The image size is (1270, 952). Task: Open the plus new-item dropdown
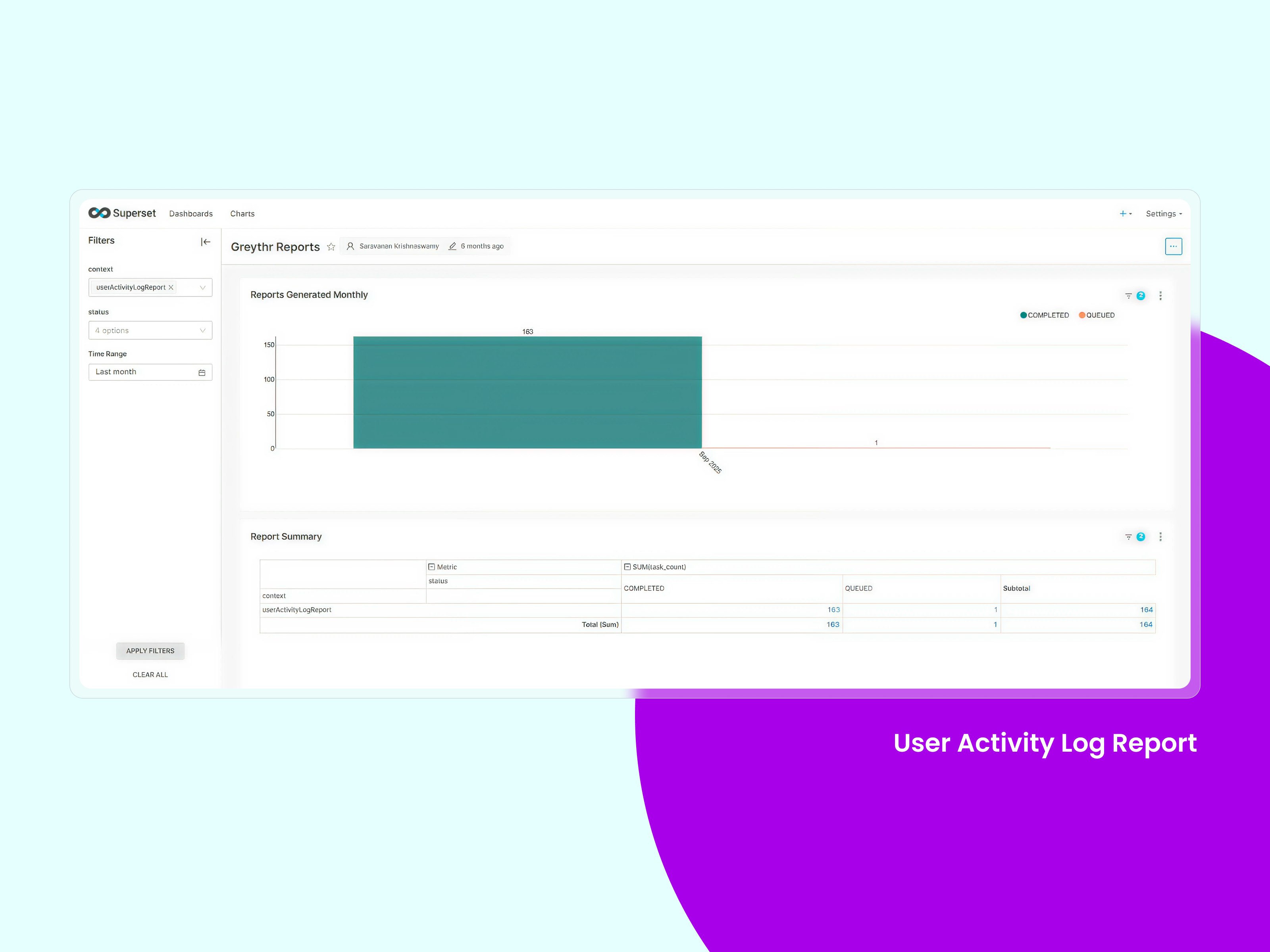(1125, 213)
